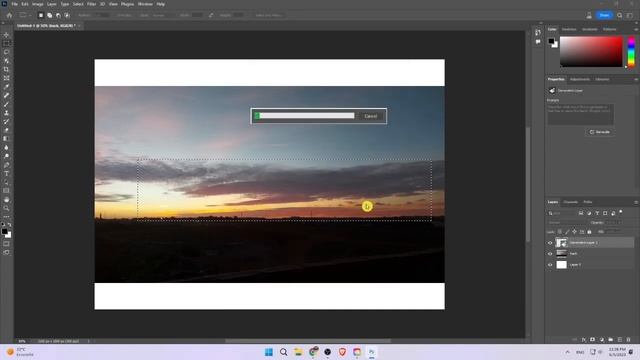Open the Layers panel flyout menu
The height and width of the screenshot is (360, 640).
pos(636,202)
